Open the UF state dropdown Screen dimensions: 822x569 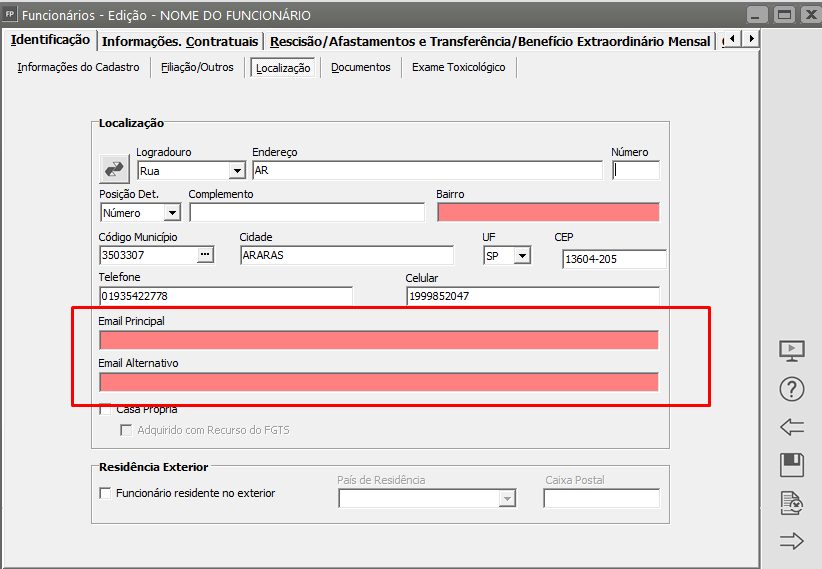pyautogui.click(x=521, y=256)
